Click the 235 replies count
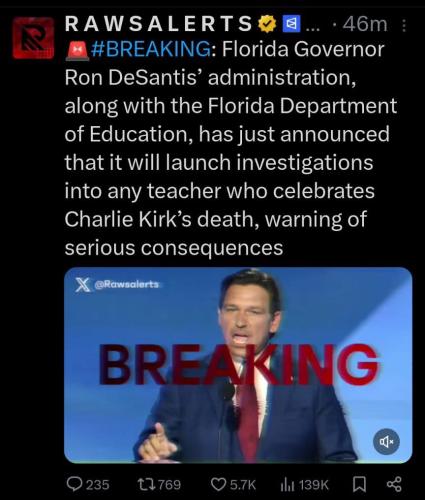Image resolution: width=425 pixels, height=500 pixels. pos(98,484)
